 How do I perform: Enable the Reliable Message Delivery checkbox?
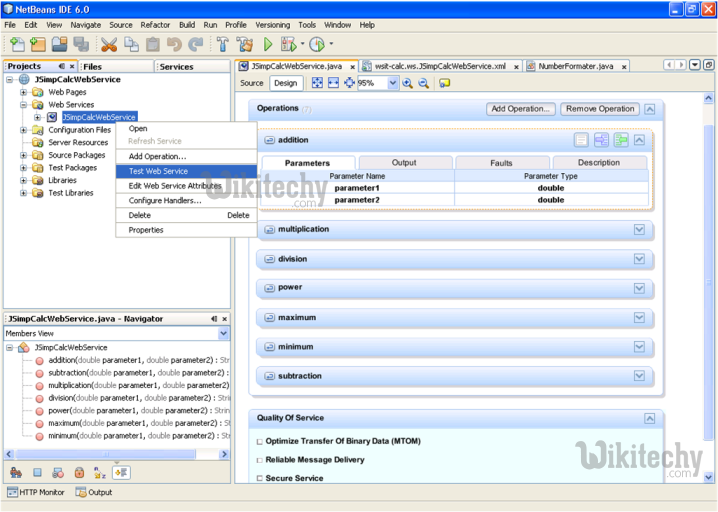coord(260,460)
